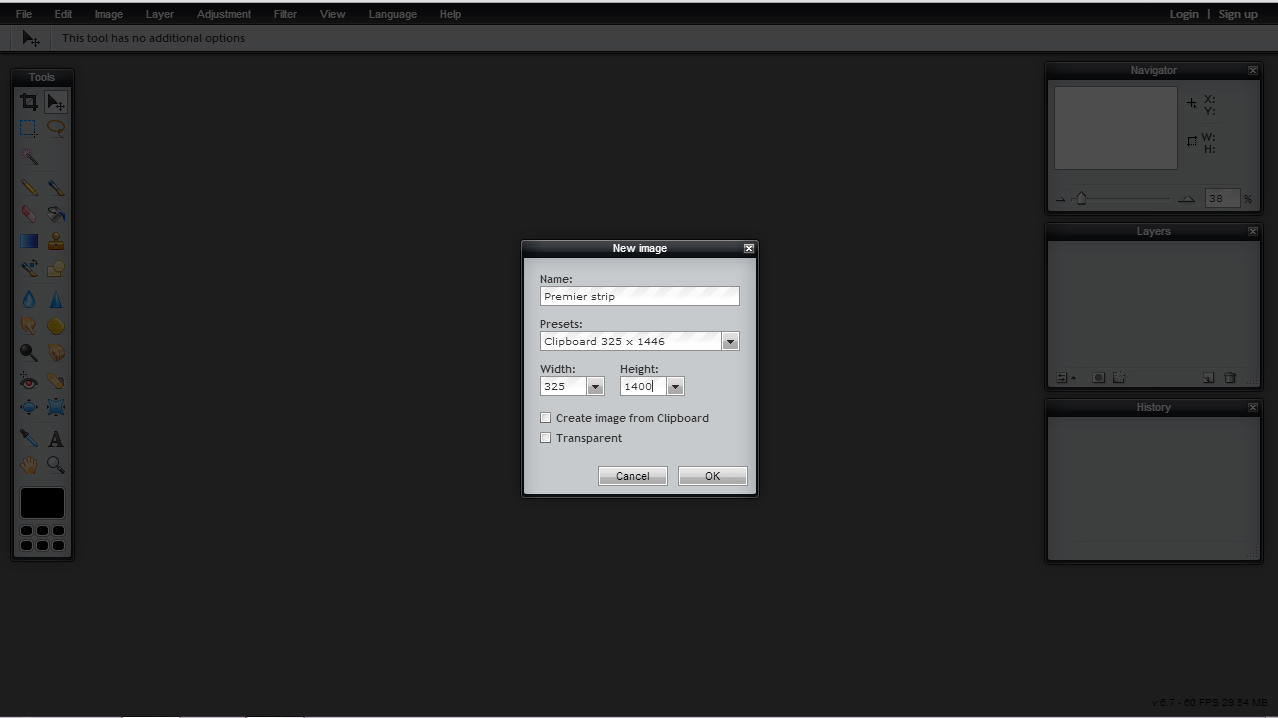
Task: Cancel the New image dialog
Action: (x=632, y=476)
